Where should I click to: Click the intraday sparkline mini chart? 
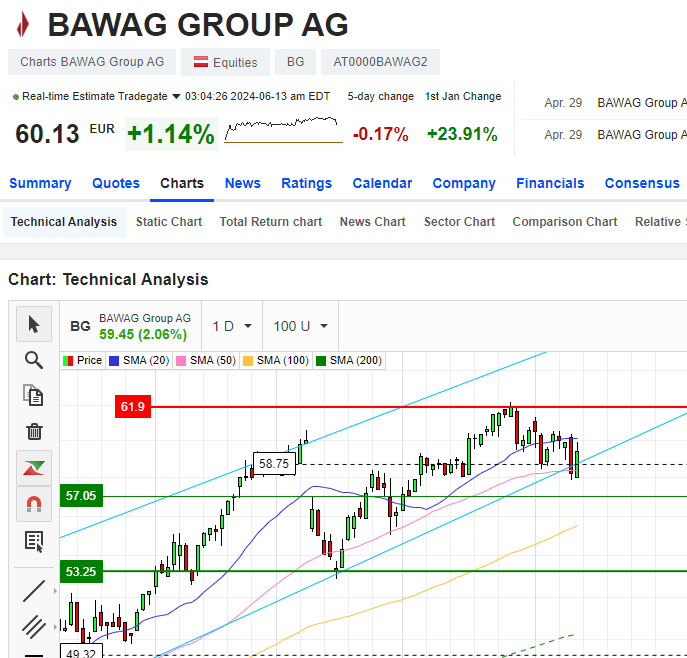click(283, 130)
